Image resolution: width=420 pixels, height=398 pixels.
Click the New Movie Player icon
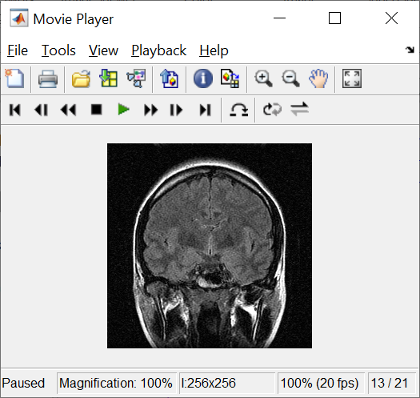(x=15, y=79)
